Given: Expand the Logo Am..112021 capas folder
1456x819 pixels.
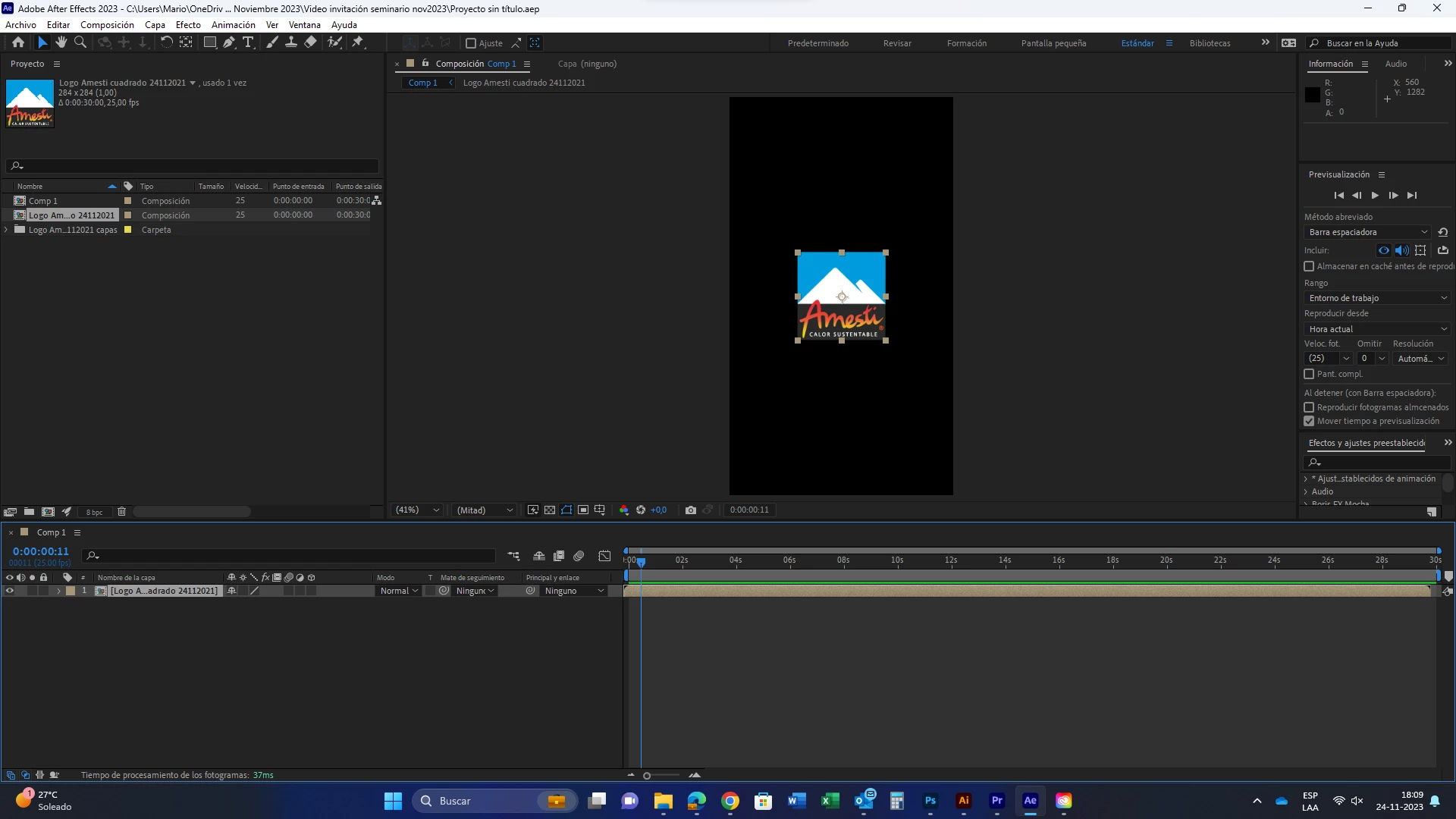Looking at the screenshot, I should click(7, 230).
